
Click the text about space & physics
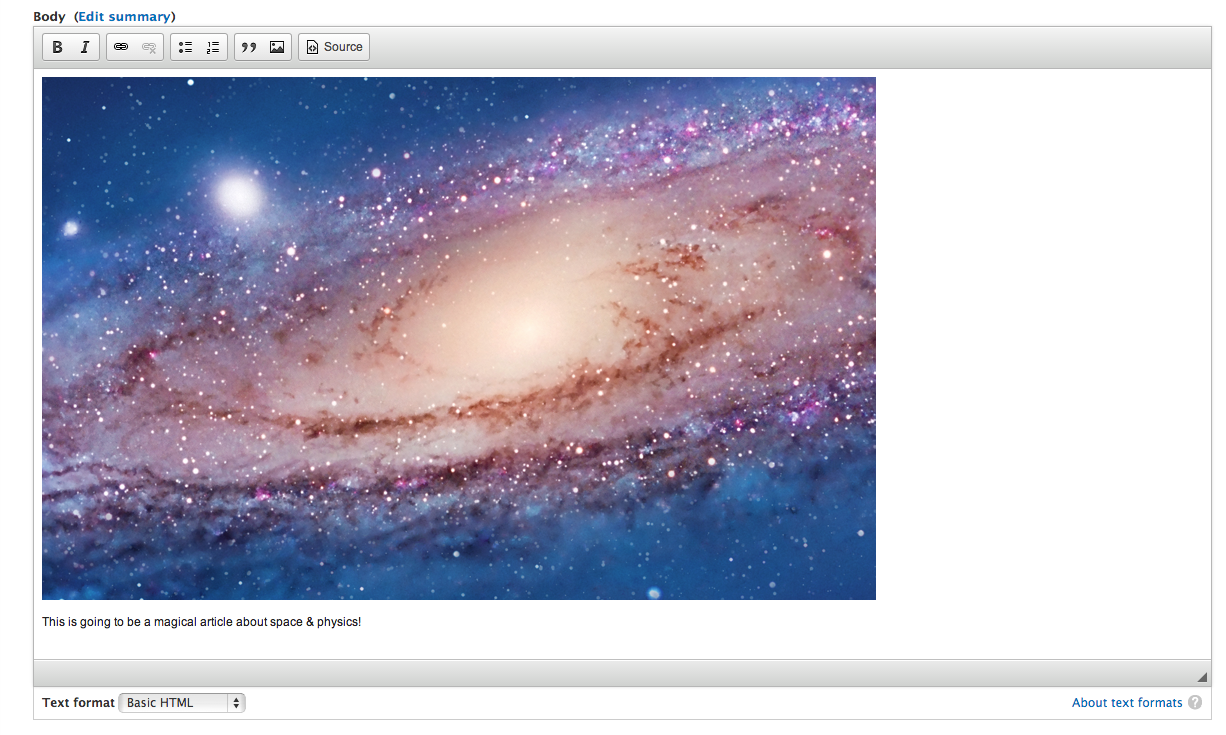(x=201, y=622)
